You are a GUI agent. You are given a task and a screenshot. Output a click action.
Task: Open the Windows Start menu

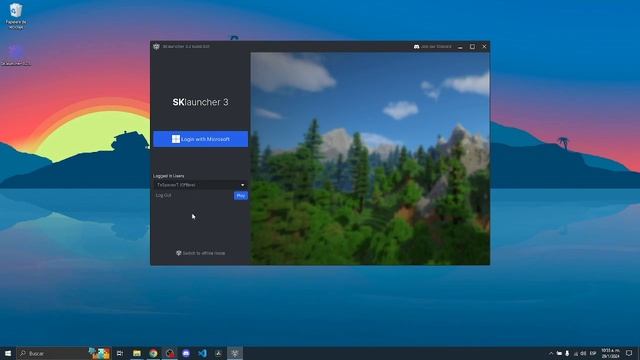pyautogui.click(x=8, y=353)
